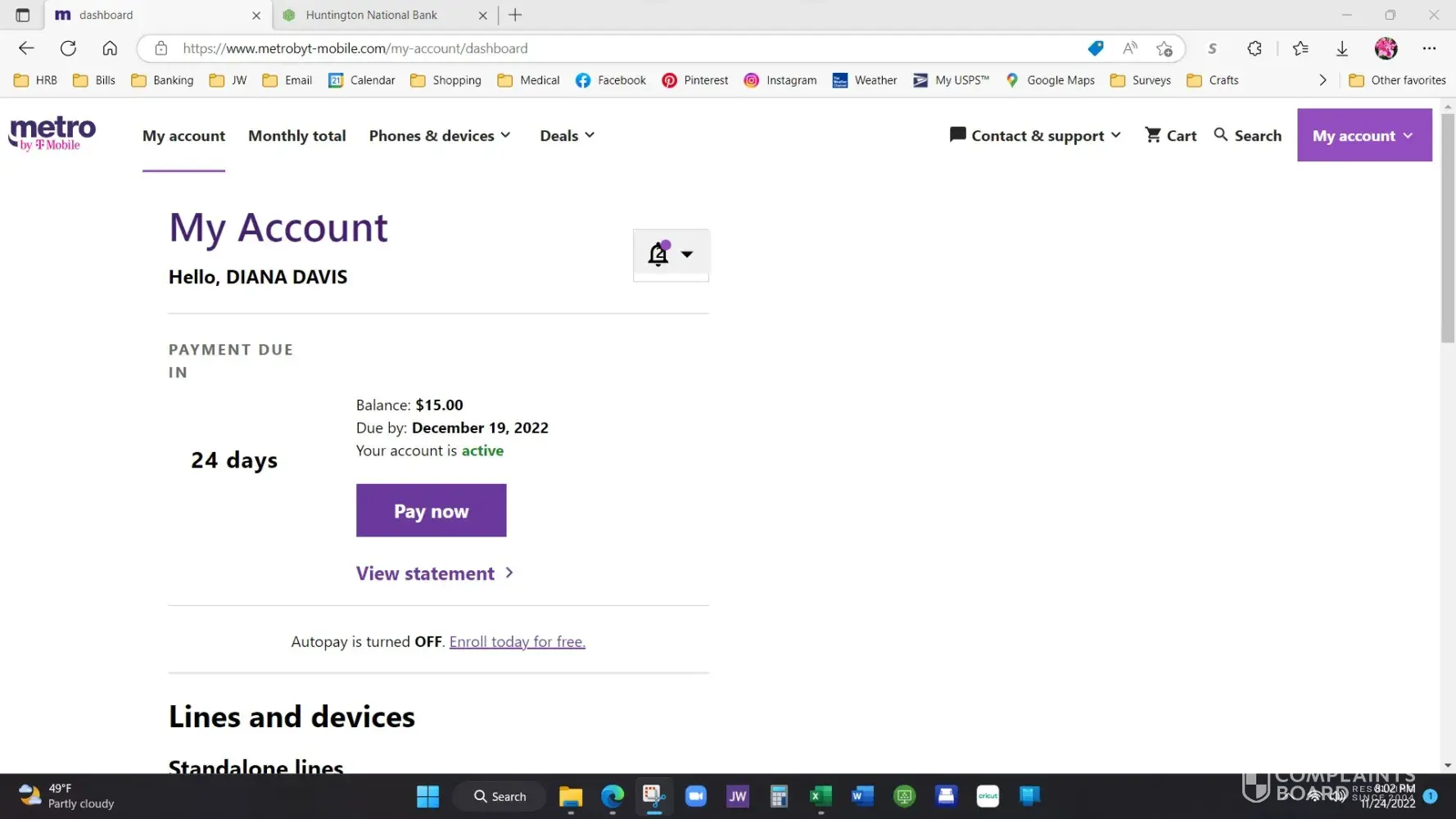This screenshot has height=819, width=1456.
Task: Click the browser profile avatar
Action: pyautogui.click(x=1386, y=48)
